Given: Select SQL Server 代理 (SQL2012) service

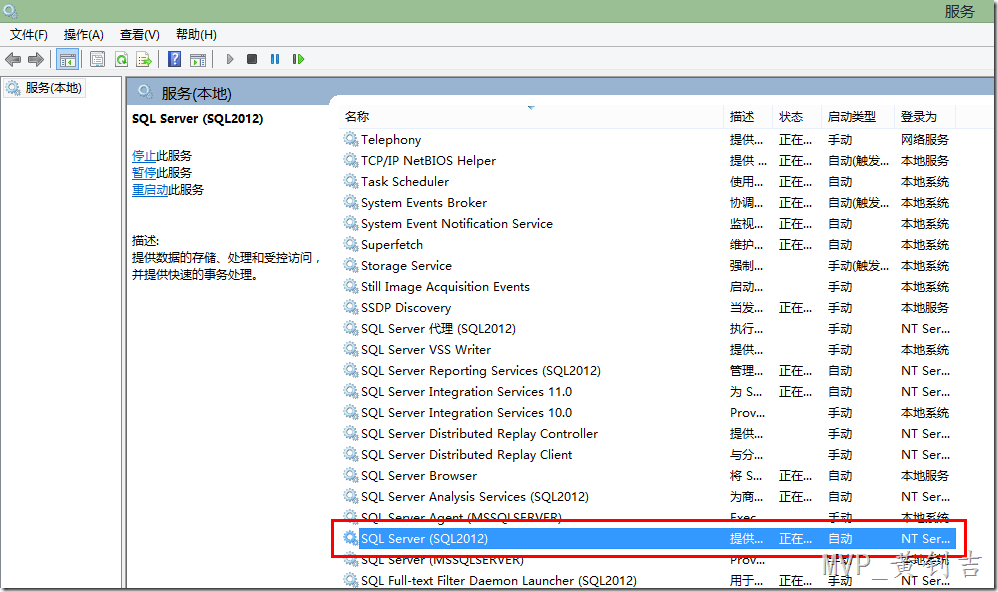Looking at the screenshot, I should pyautogui.click(x=648, y=328).
